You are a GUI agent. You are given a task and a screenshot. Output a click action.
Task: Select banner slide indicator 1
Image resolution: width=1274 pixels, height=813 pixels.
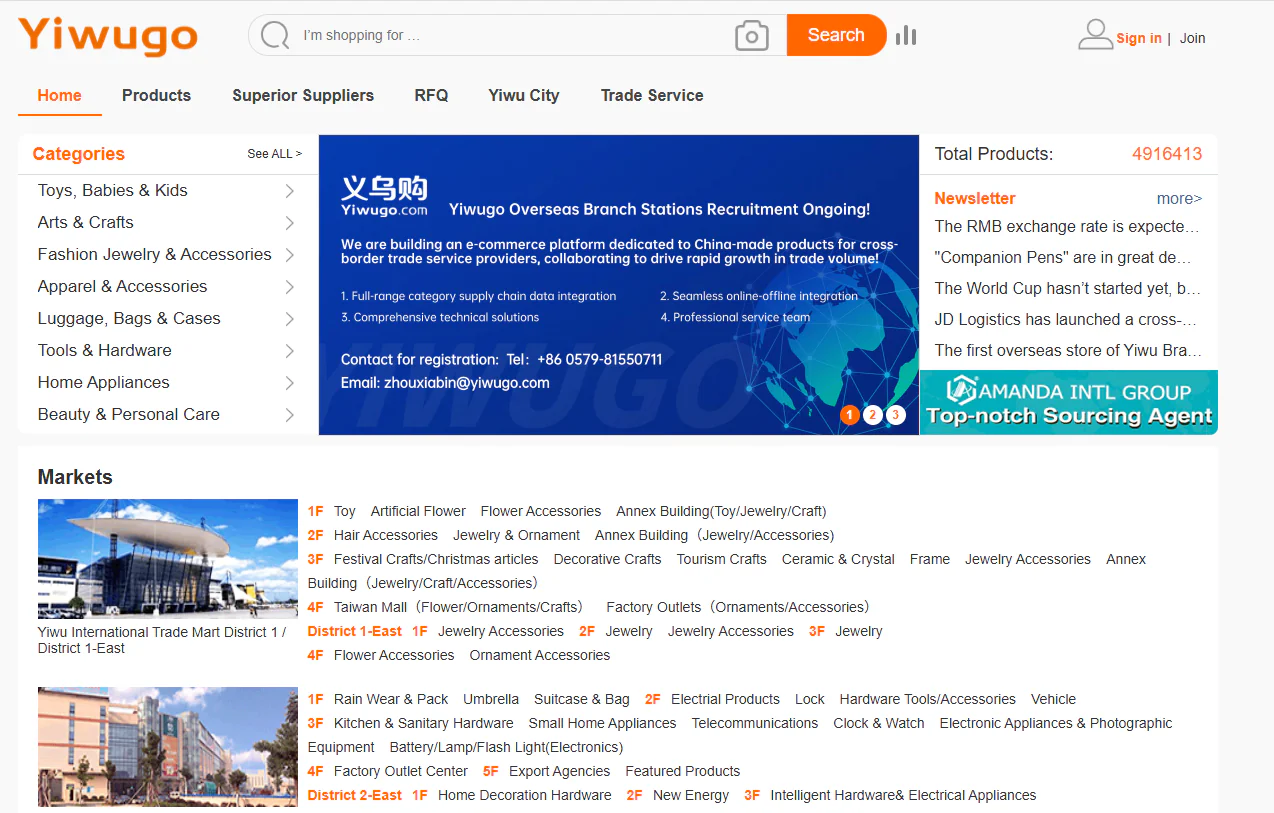pos(850,415)
